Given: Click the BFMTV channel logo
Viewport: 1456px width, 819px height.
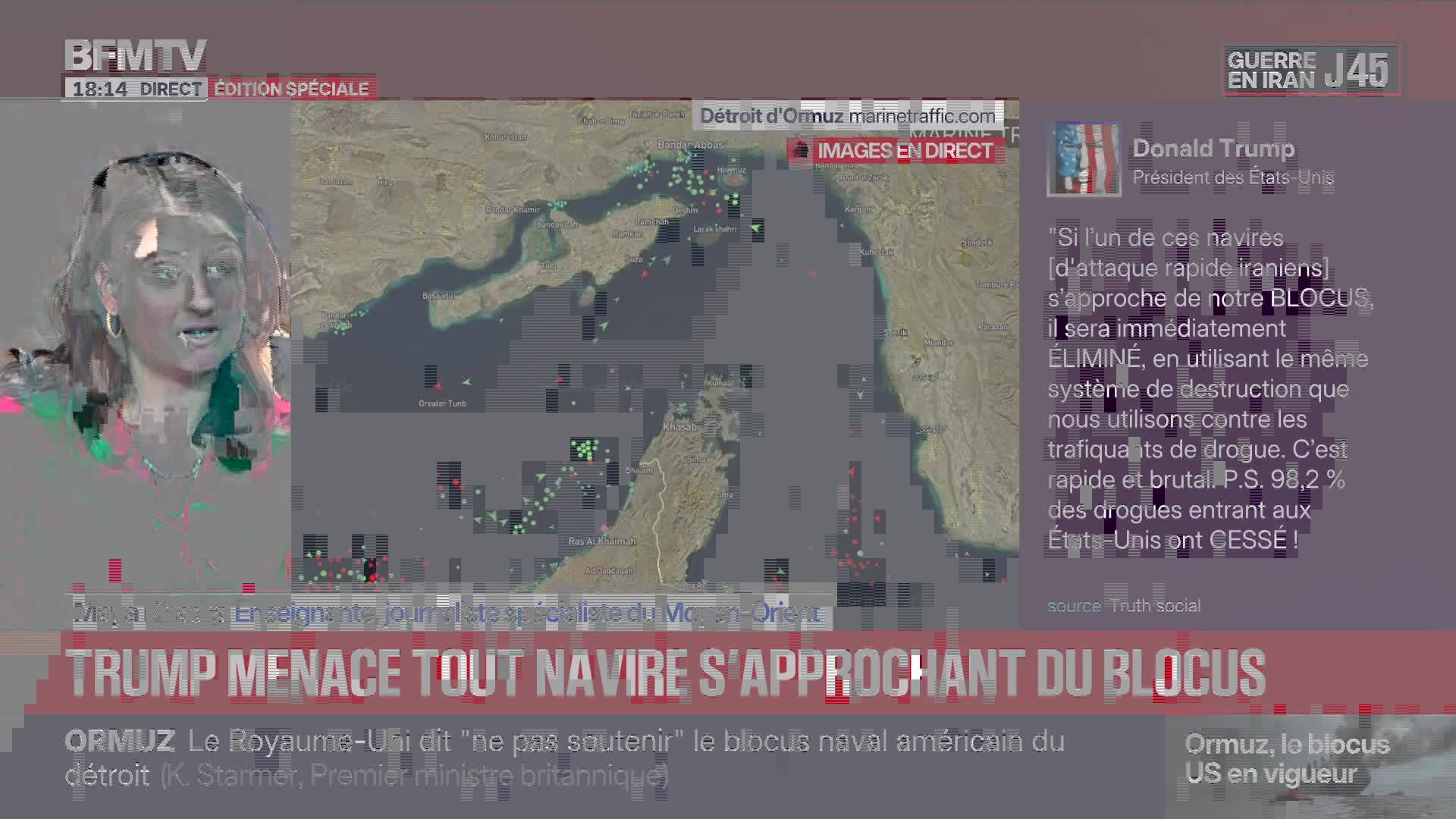Looking at the screenshot, I should pyautogui.click(x=135, y=55).
